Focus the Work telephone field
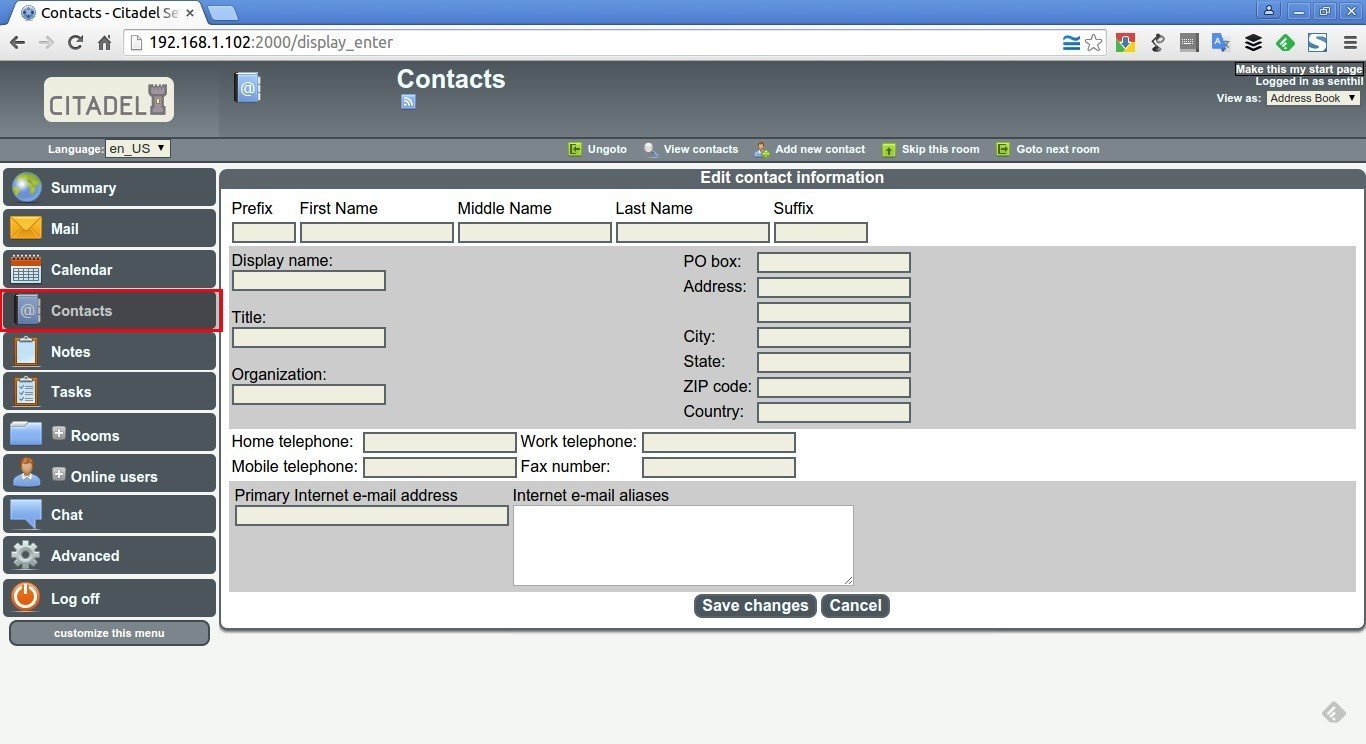Viewport: 1366px width, 744px height. pyautogui.click(x=719, y=442)
